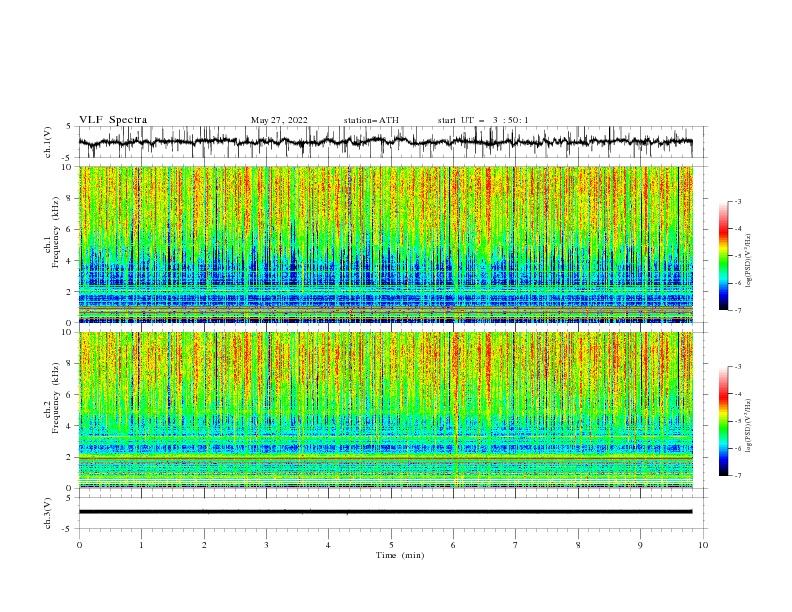The image size is (792, 612).
Task: Click the ch.2 frequency axis "10" tick label
Action: tap(68, 332)
